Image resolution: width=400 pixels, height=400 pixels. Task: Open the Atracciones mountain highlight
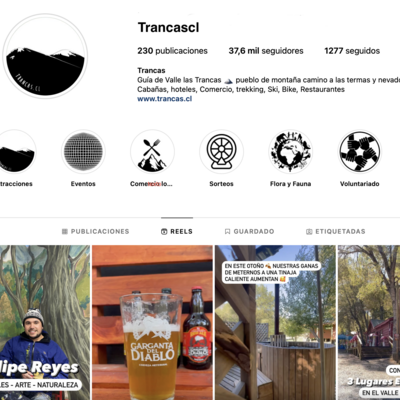[x=16, y=152]
